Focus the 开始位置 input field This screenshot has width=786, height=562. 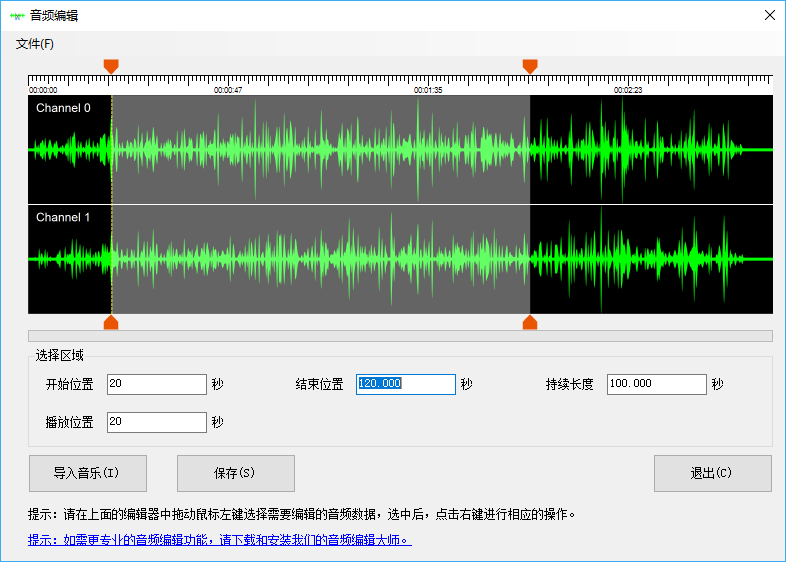tap(156, 384)
